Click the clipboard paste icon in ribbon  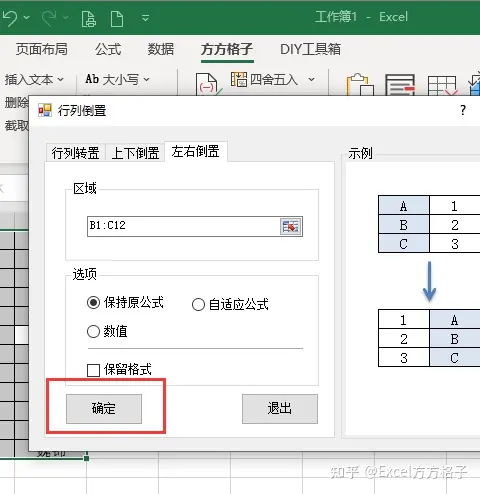coord(360,85)
